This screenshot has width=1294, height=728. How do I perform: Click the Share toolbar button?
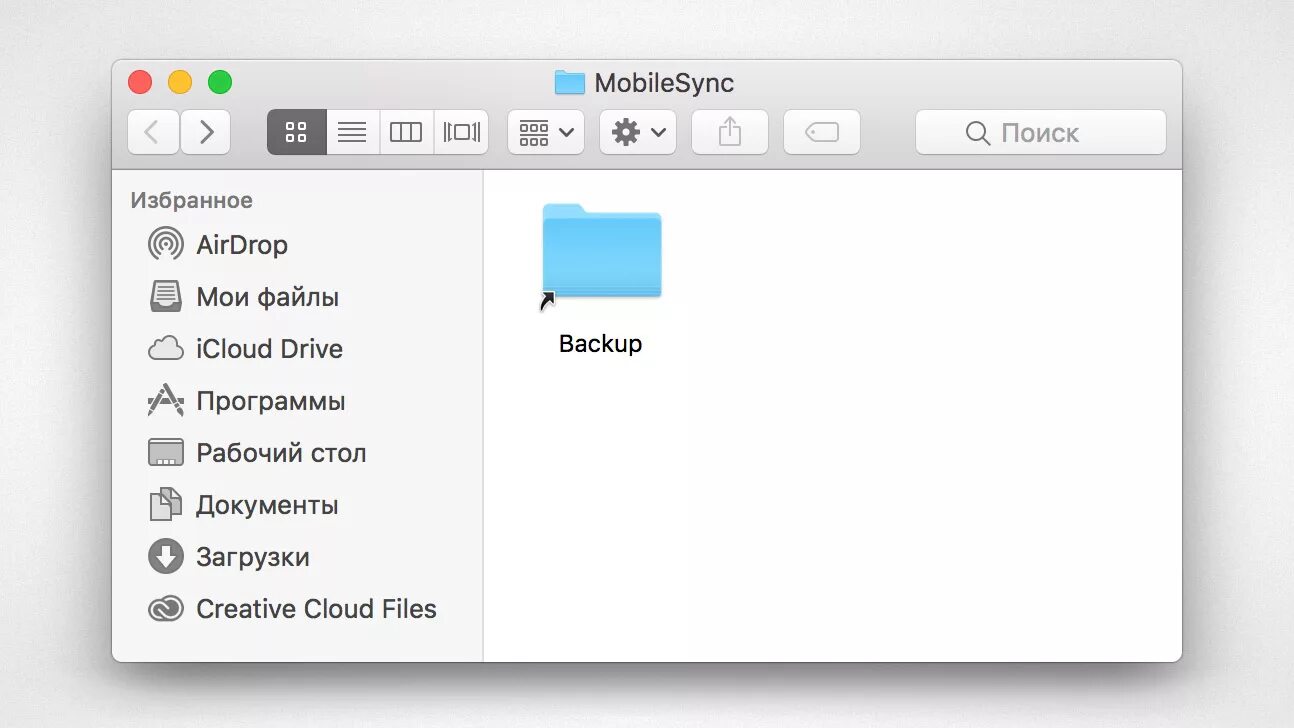coord(730,132)
